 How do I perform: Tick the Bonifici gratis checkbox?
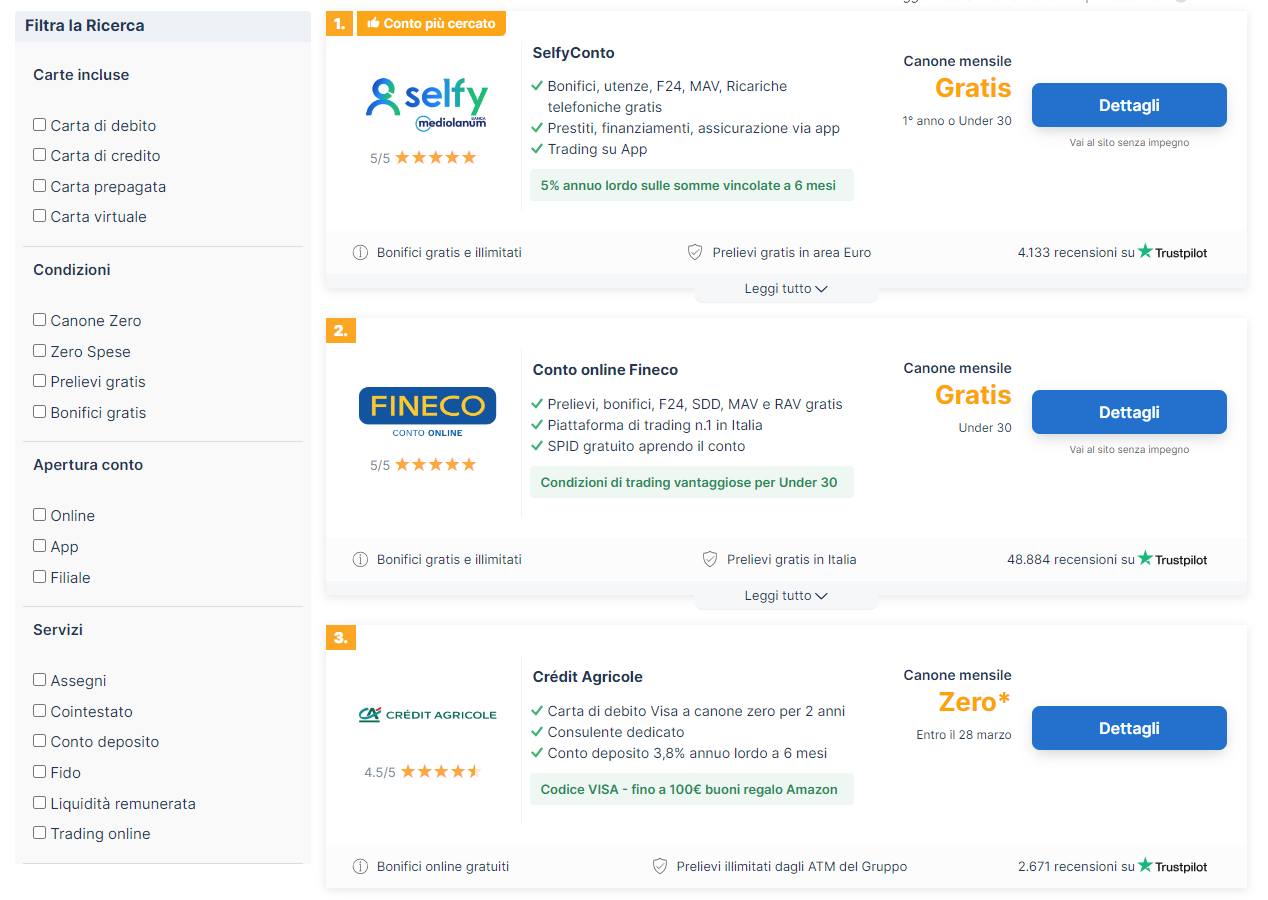pos(40,412)
